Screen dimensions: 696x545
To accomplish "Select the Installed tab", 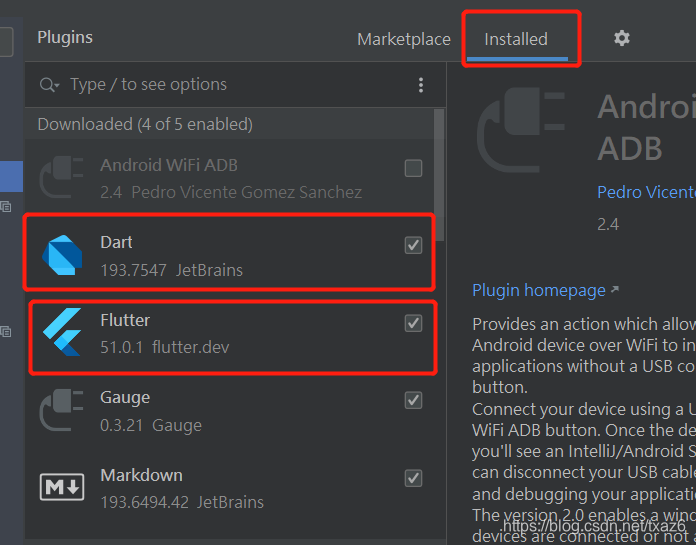I will tap(516, 39).
